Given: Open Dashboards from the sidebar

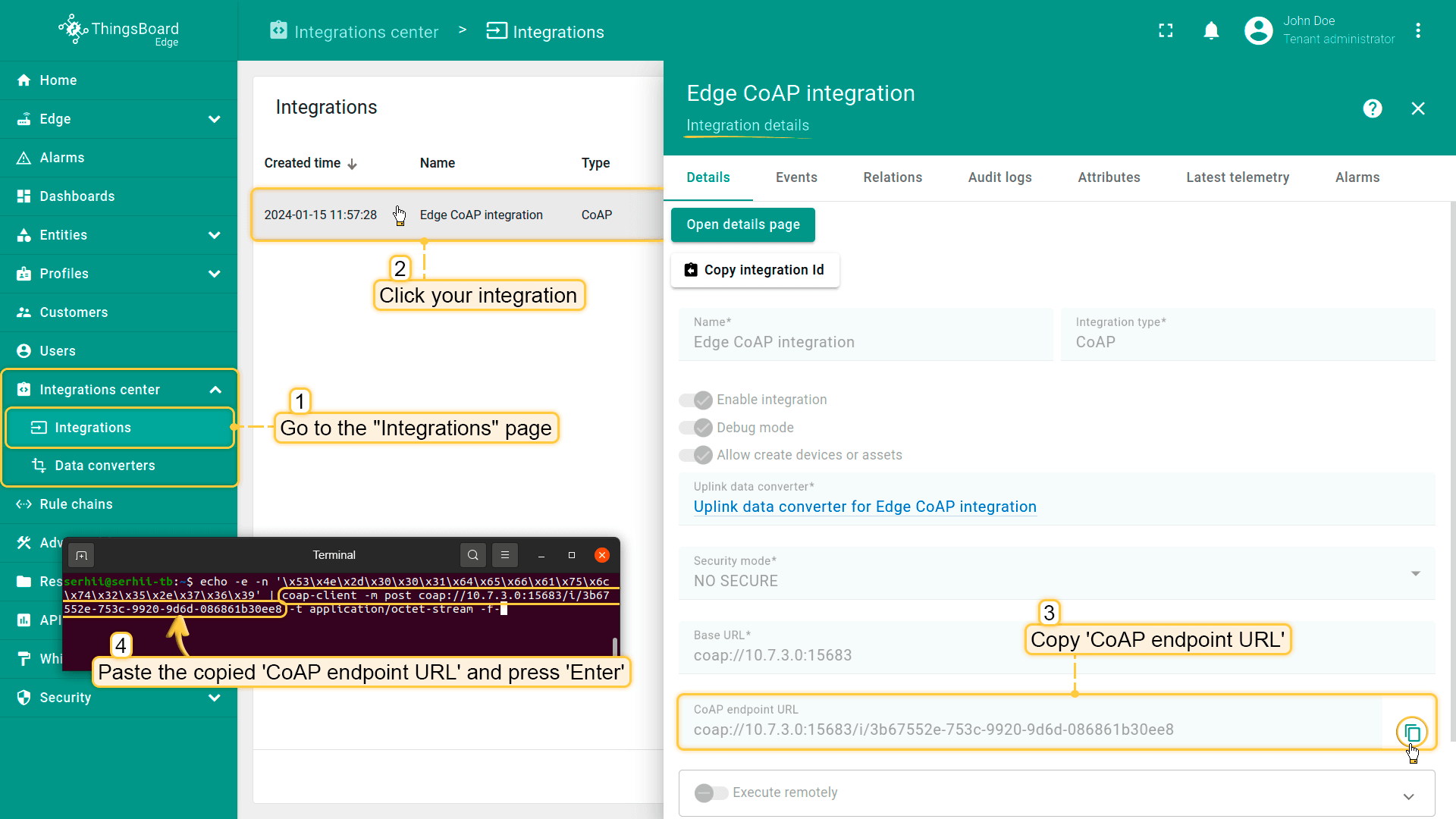Looking at the screenshot, I should (118, 196).
